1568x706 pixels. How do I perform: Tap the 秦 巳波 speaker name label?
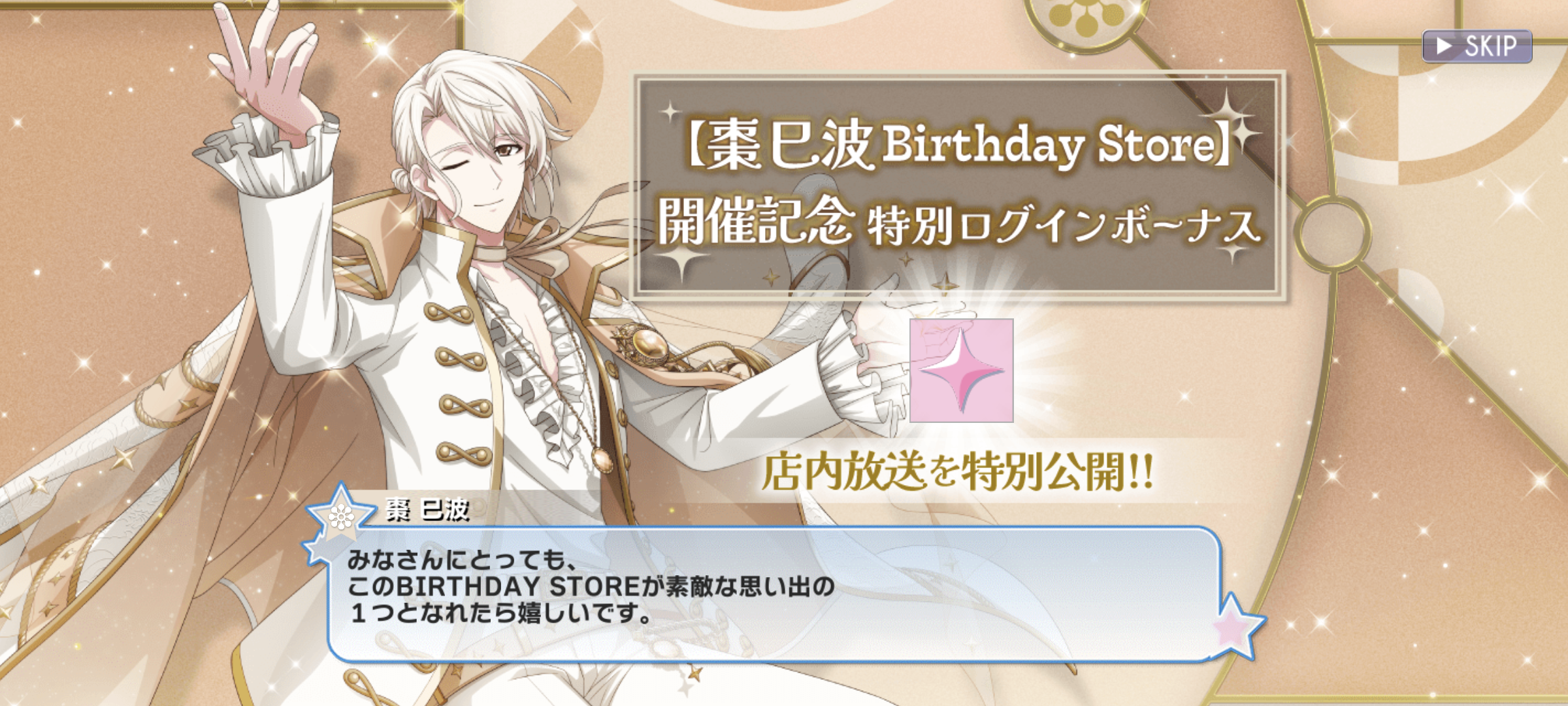(x=428, y=509)
